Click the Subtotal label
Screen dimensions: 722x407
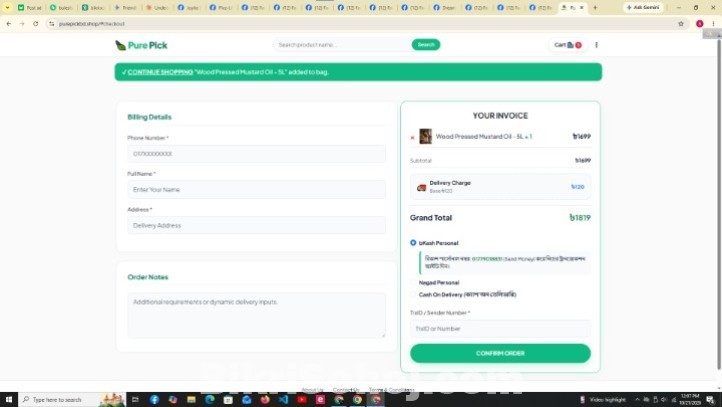421,161
